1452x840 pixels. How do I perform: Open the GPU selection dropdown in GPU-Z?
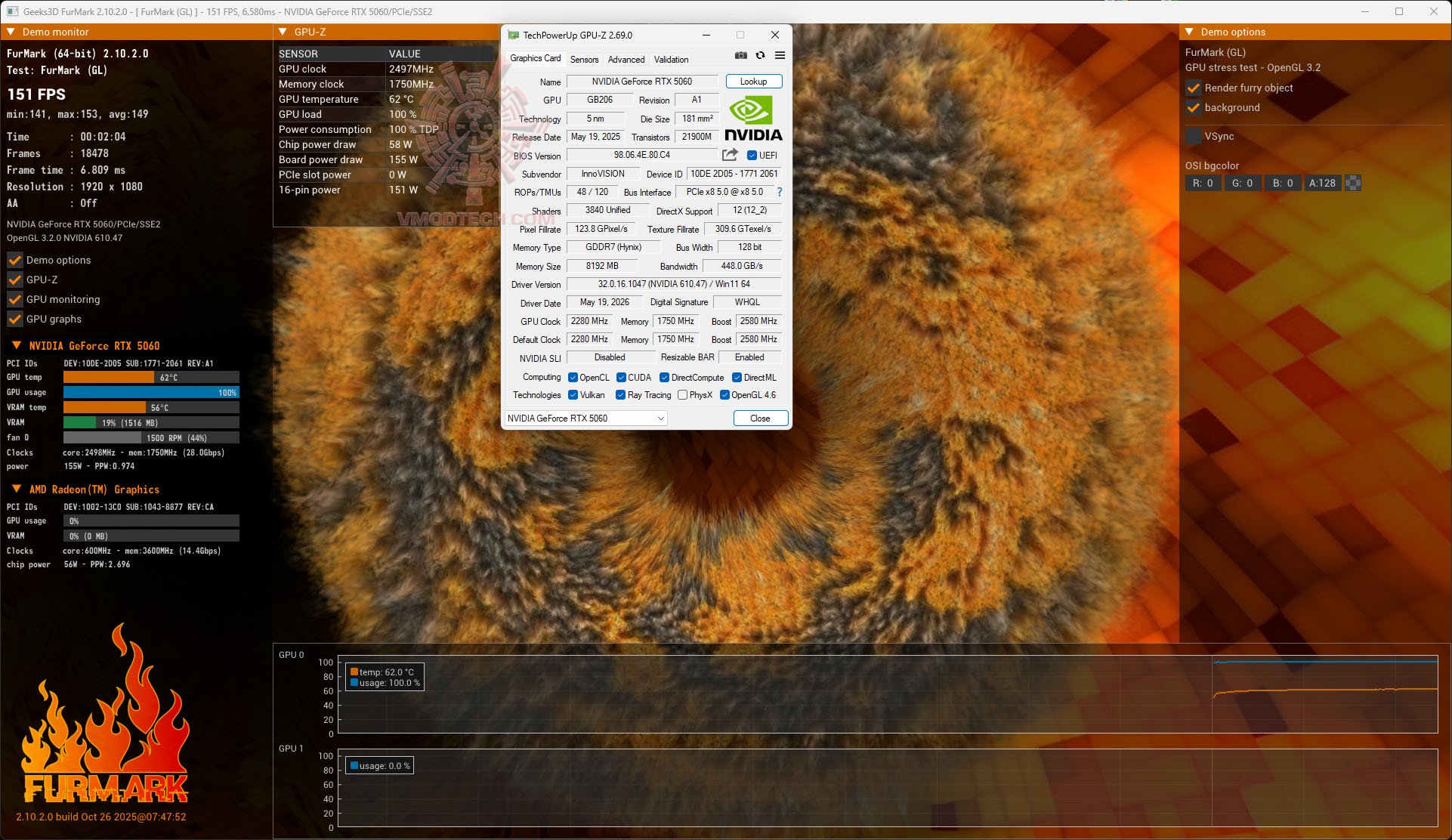(x=585, y=418)
